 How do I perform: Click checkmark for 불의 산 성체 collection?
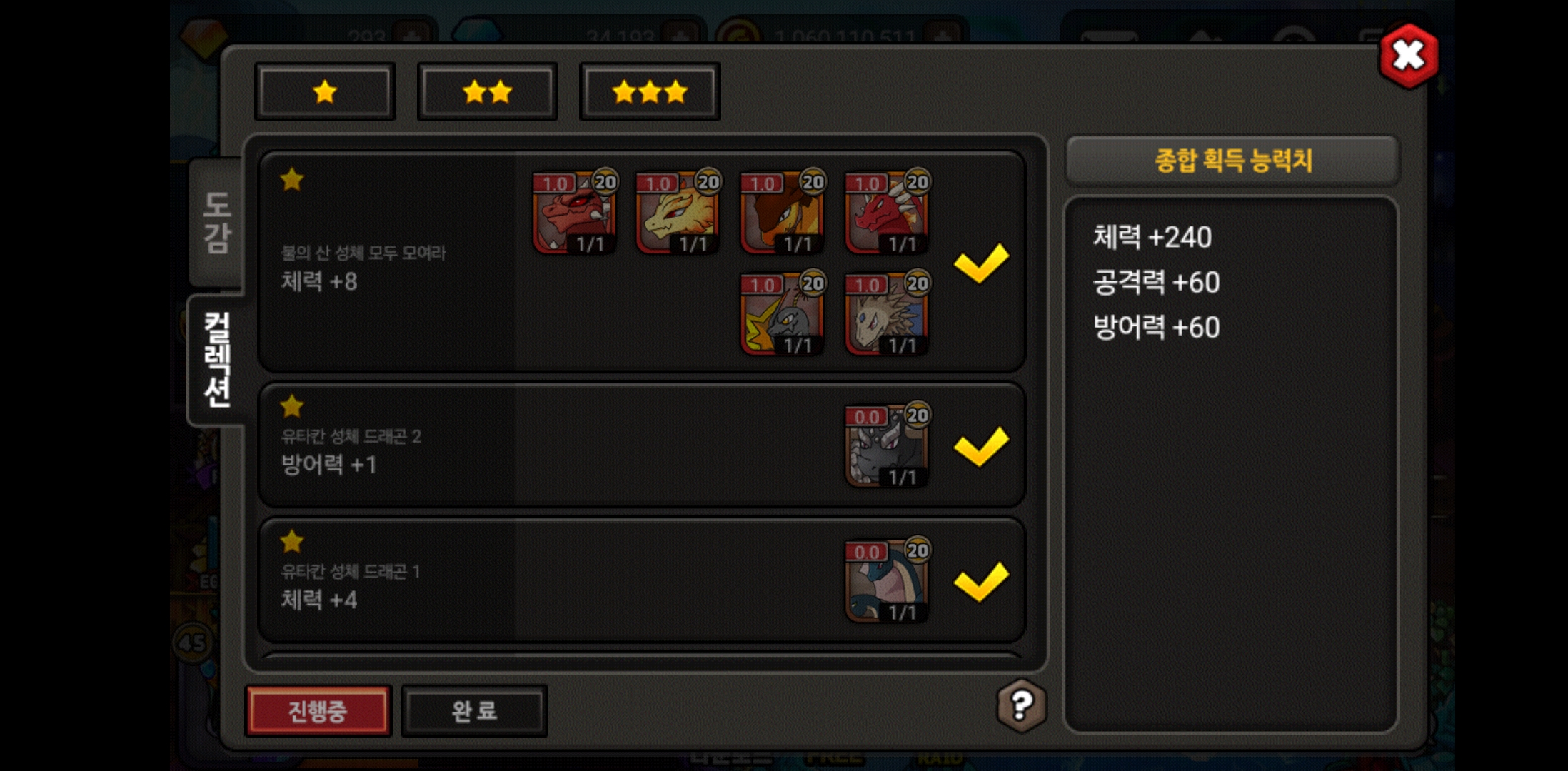tap(982, 263)
